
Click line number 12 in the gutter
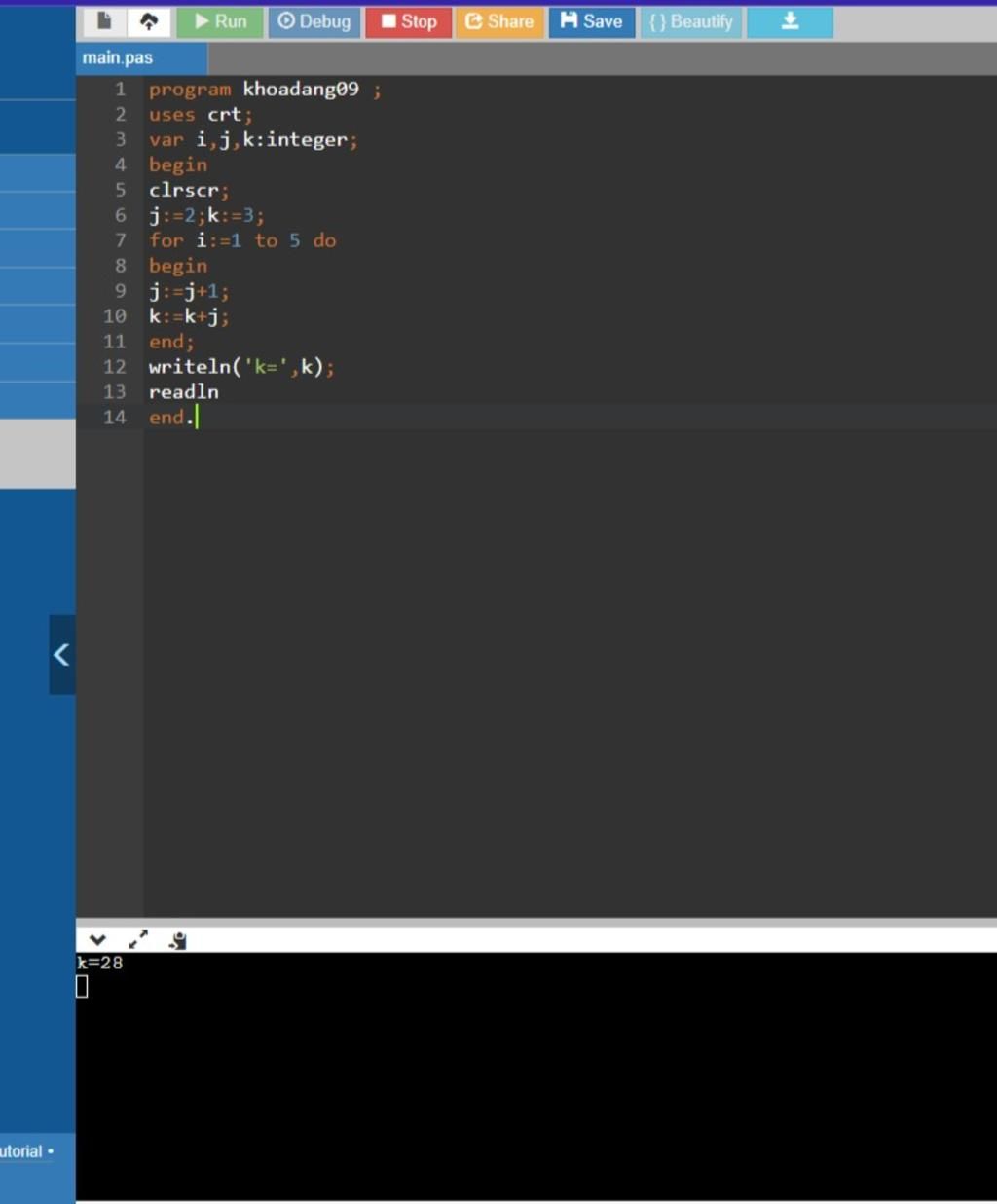pos(115,367)
